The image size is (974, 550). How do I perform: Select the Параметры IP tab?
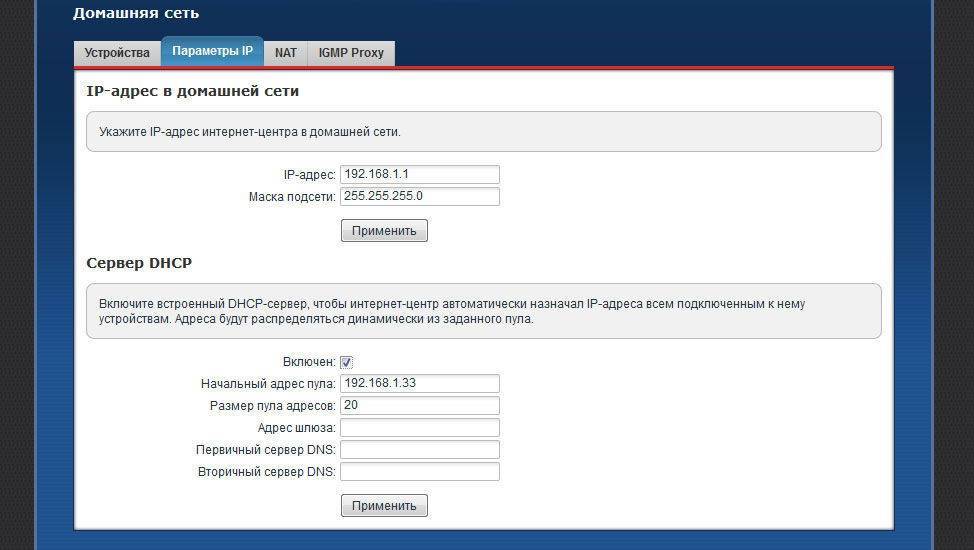[212, 51]
